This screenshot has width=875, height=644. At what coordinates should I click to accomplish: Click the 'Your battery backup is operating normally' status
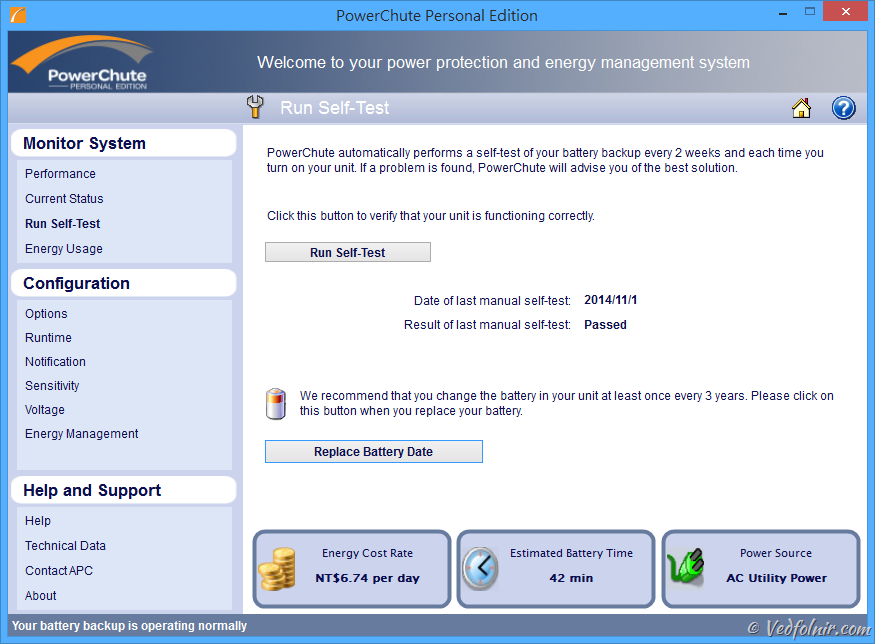click(129, 626)
